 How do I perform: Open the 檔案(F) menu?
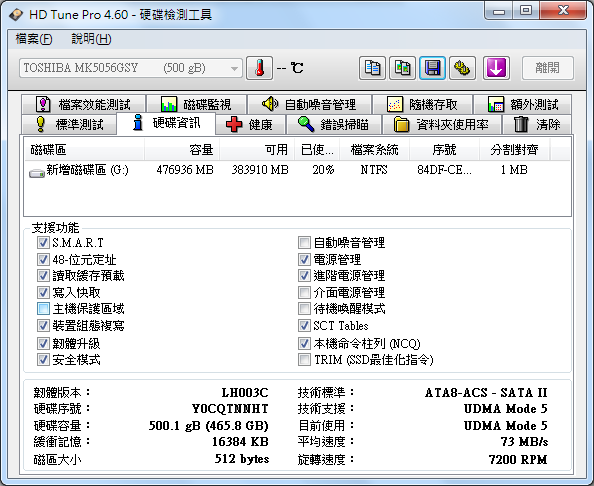pyautogui.click(x=34, y=39)
